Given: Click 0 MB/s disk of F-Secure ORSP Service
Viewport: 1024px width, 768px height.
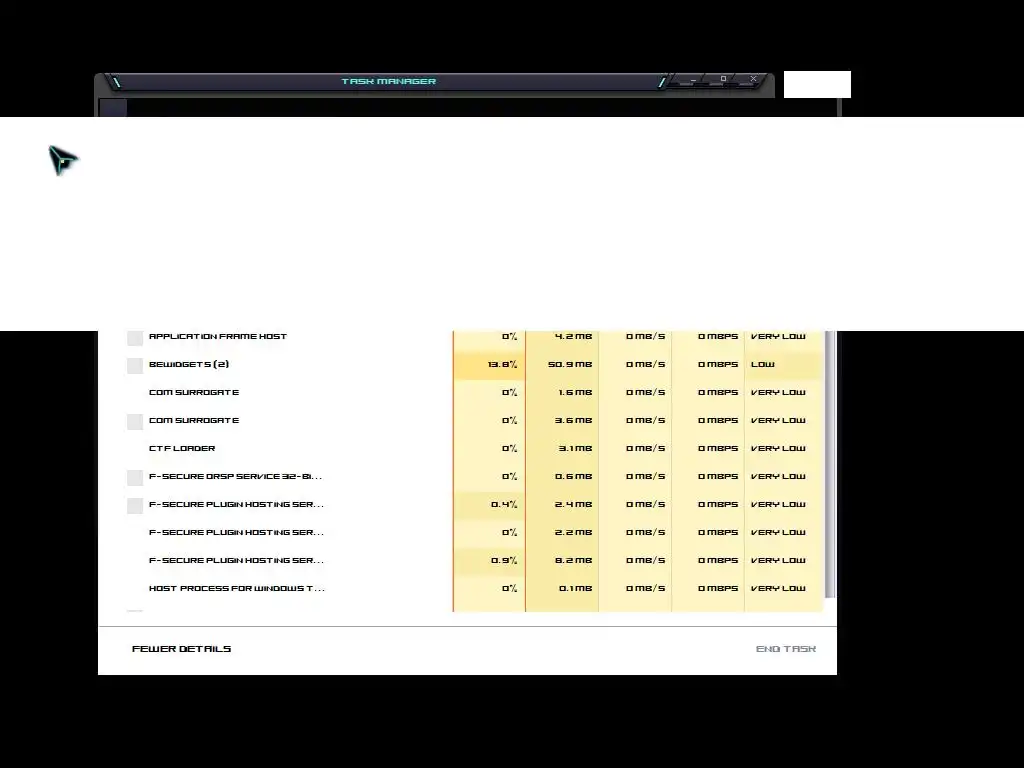Looking at the screenshot, I should pos(646,477).
